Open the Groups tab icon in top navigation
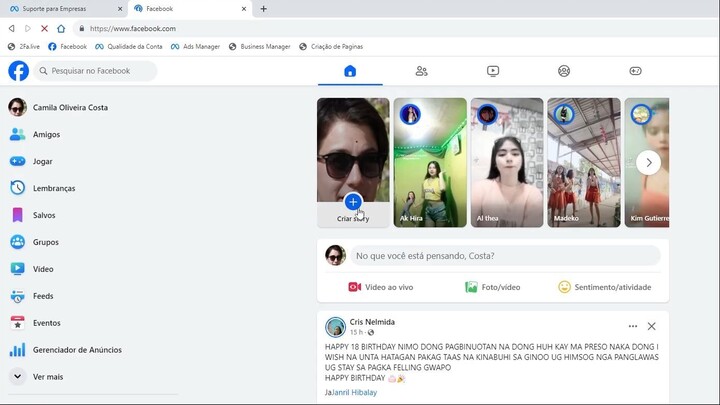The width and height of the screenshot is (720, 405). pyautogui.click(x=564, y=71)
